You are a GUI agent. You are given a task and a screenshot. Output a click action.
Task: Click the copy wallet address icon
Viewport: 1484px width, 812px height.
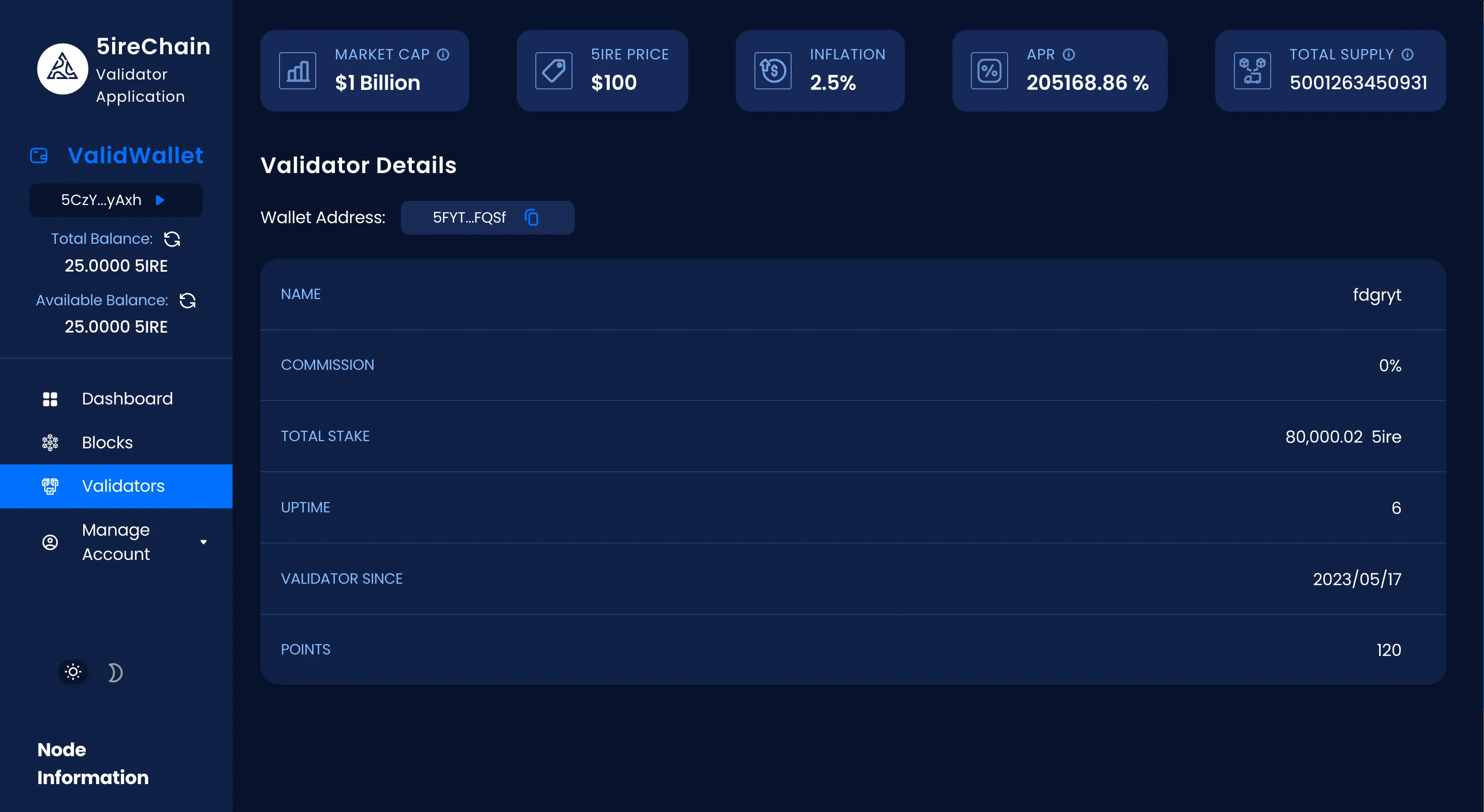[533, 218]
